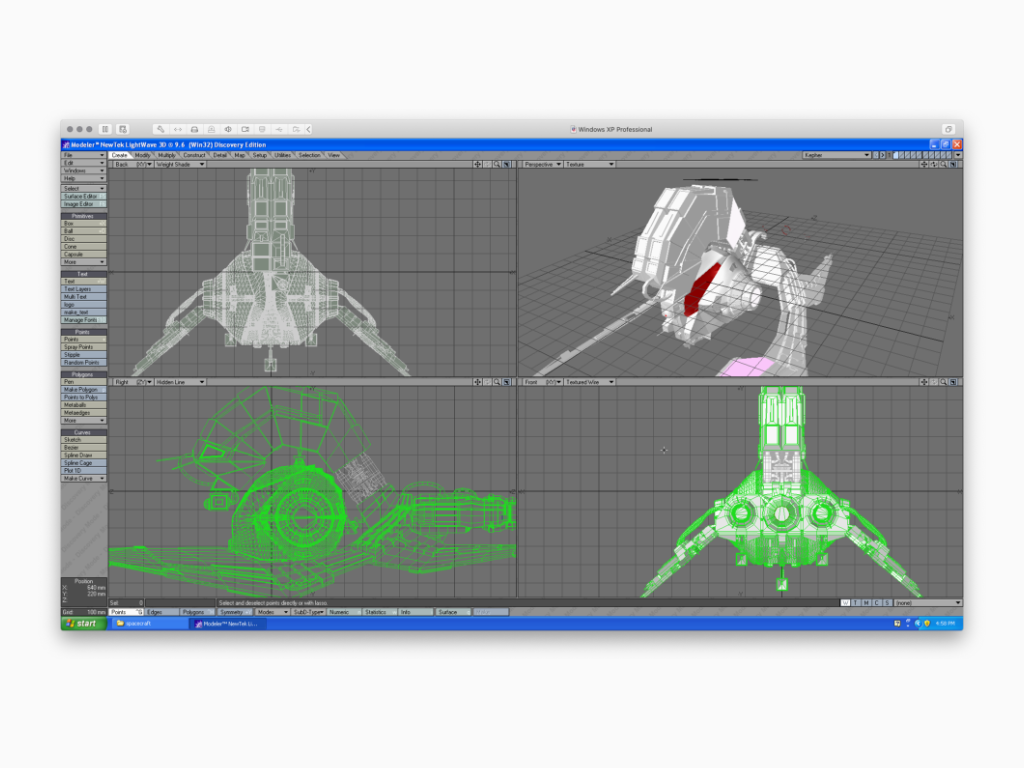Image resolution: width=1024 pixels, height=768 pixels.
Task: Open the Edit dropdown menu
Action: (84, 163)
